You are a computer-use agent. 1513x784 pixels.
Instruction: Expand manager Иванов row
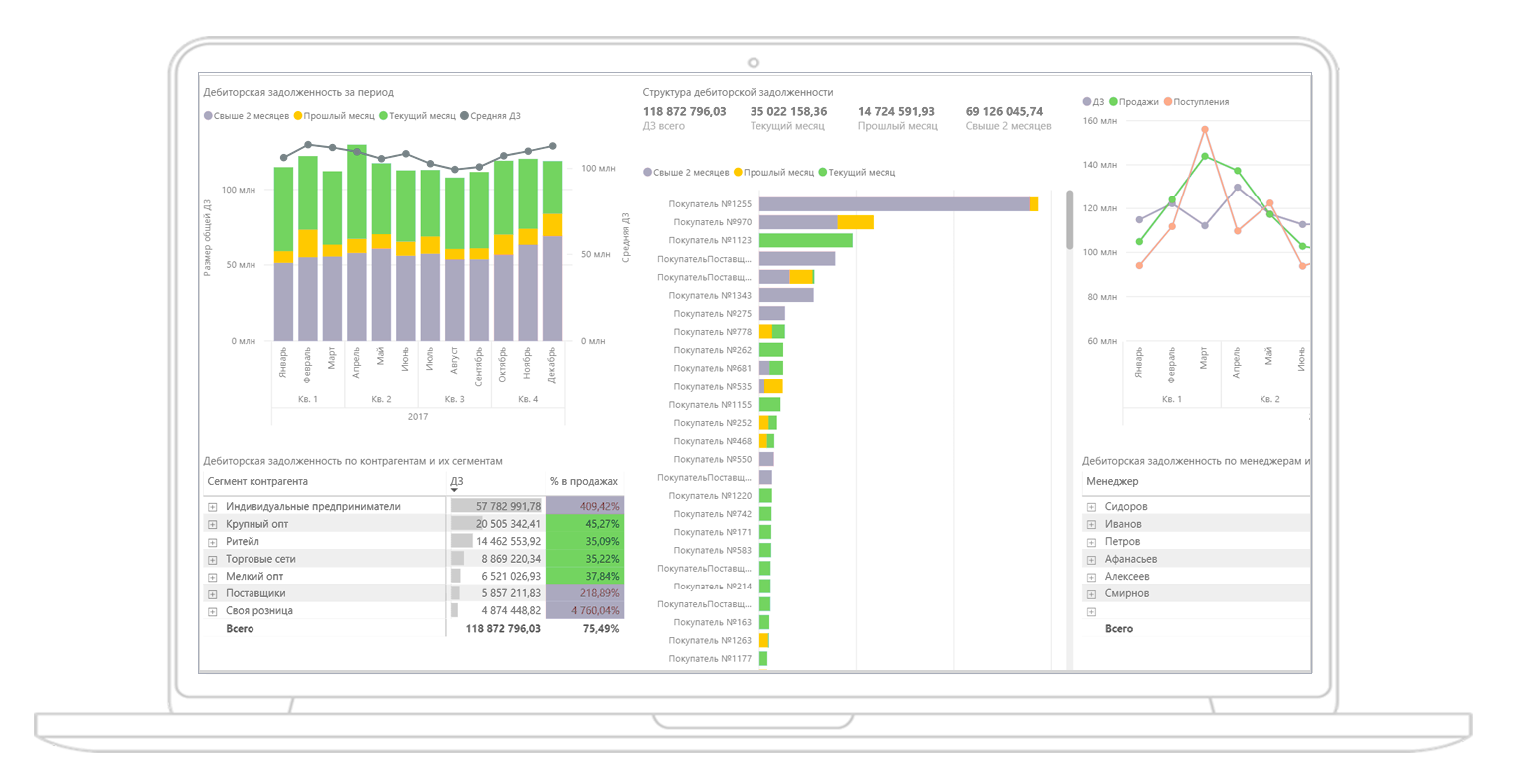pyautogui.click(x=1092, y=525)
